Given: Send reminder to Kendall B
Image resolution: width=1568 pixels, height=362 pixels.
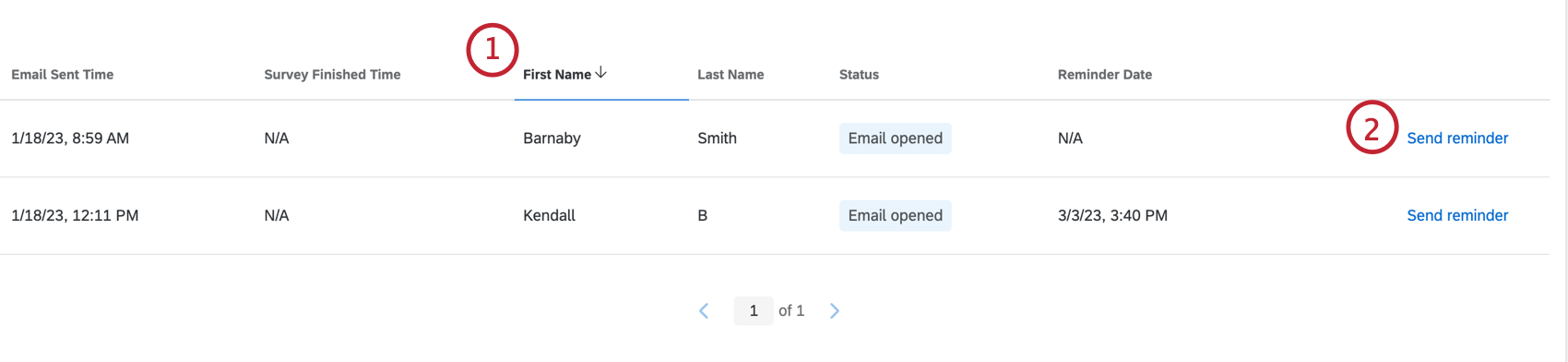Looking at the screenshot, I should click(x=1457, y=215).
